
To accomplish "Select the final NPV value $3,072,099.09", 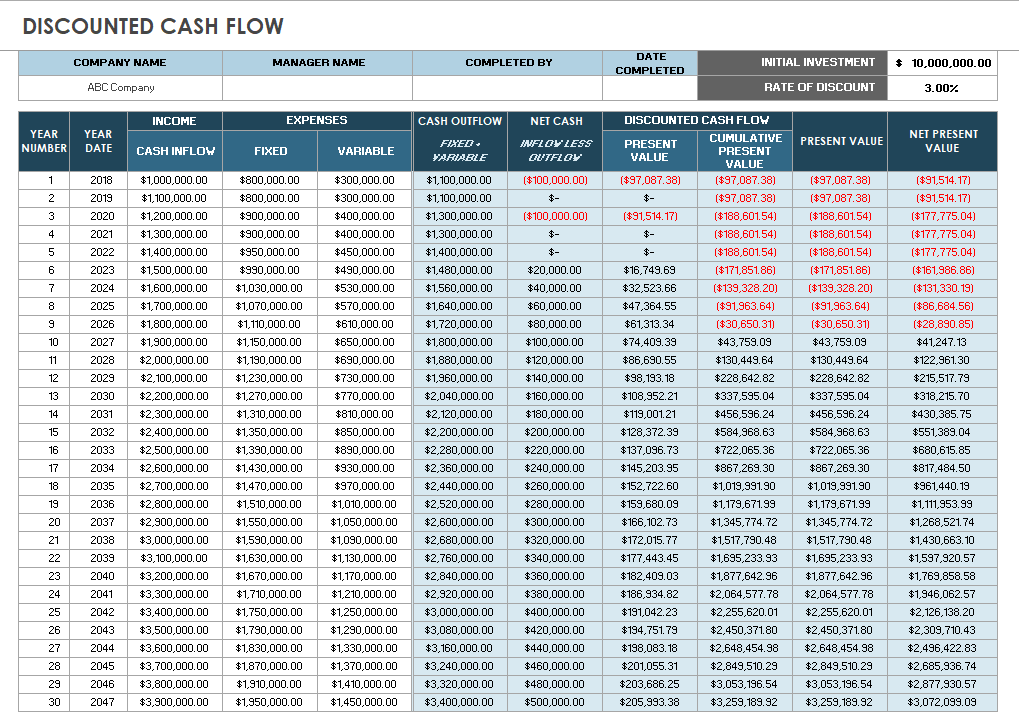I will (940, 703).
